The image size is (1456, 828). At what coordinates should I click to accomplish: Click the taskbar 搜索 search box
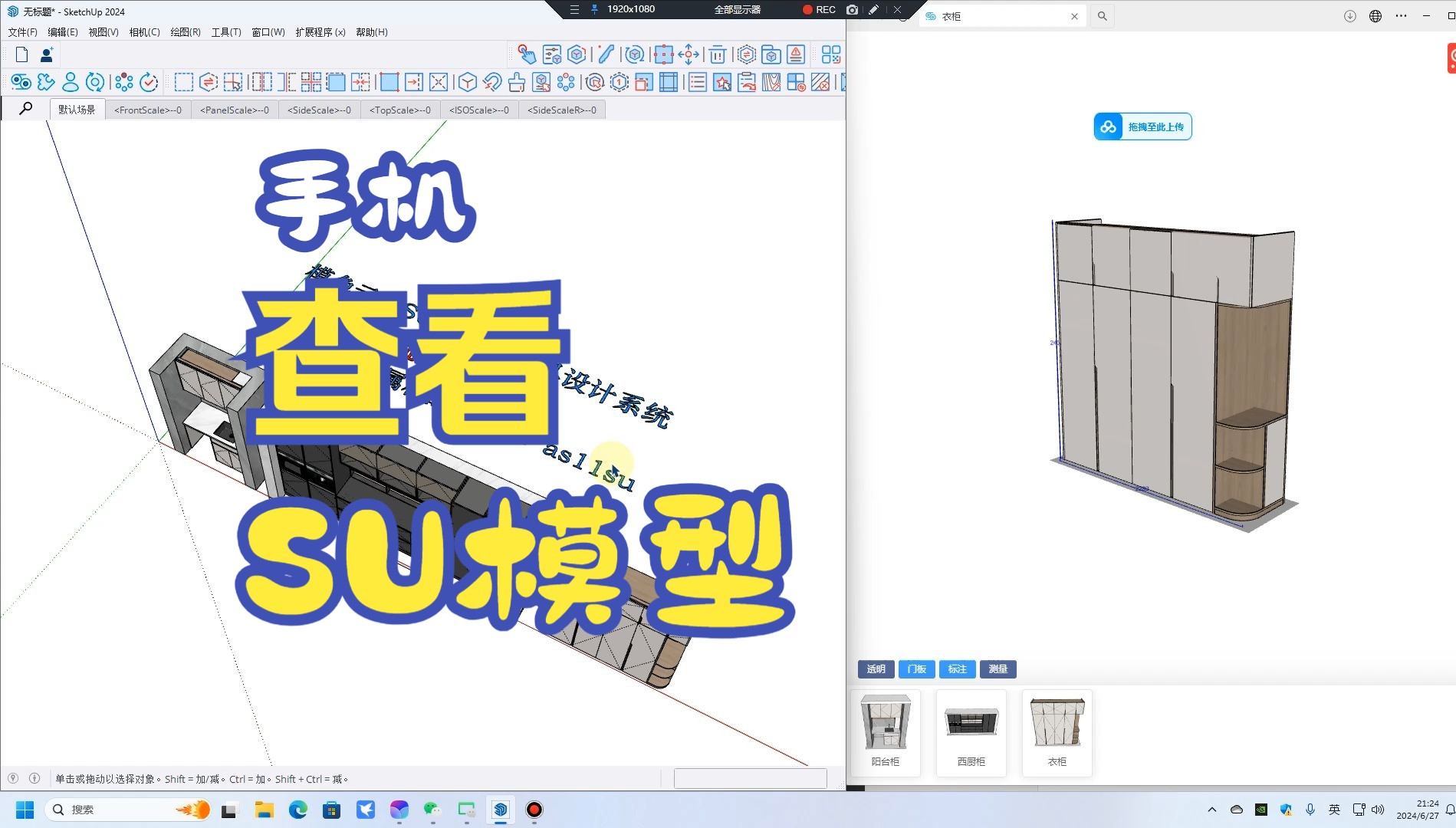[129, 810]
